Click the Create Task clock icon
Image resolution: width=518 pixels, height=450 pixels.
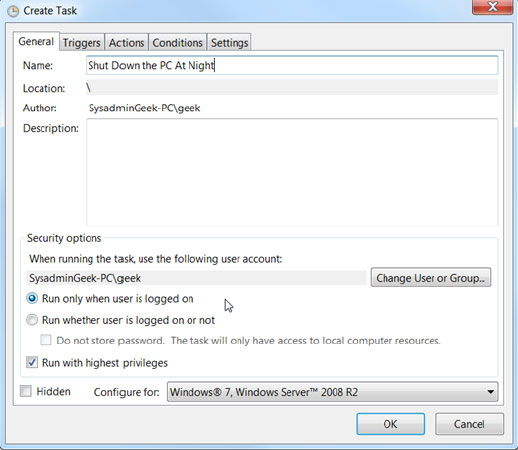tap(13, 11)
